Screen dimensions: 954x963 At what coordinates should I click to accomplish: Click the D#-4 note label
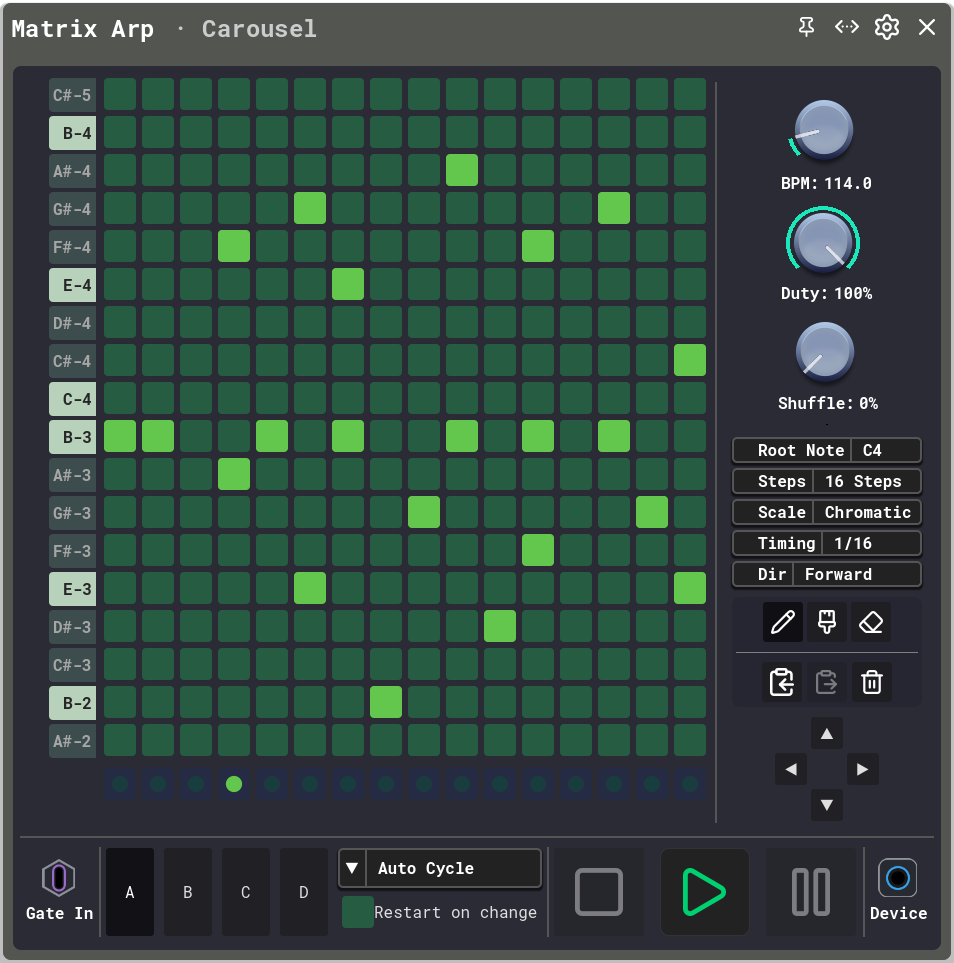pos(72,322)
